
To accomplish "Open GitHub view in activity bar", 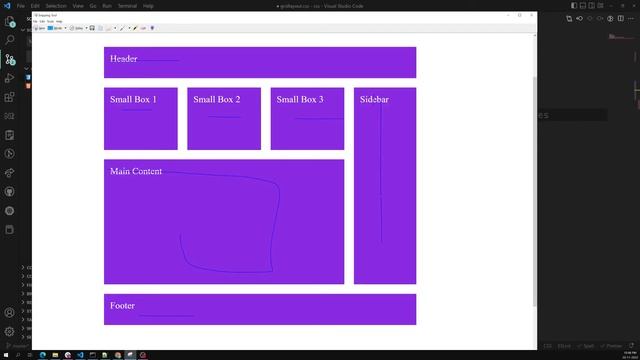I will tap(9, 191).
